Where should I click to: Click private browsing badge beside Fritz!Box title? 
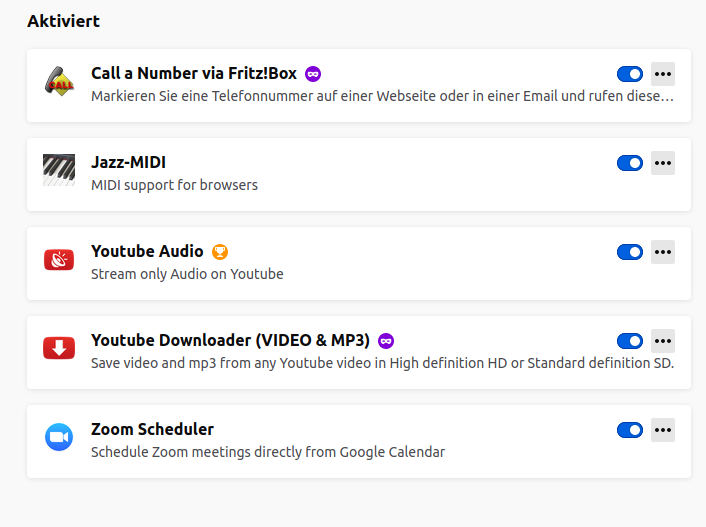(x=313, y=74)
